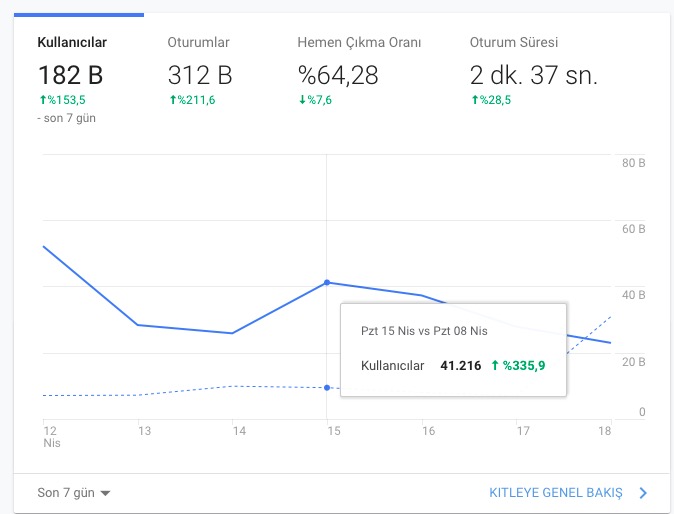Click the 80 B y-axis label

pos(634,163)
